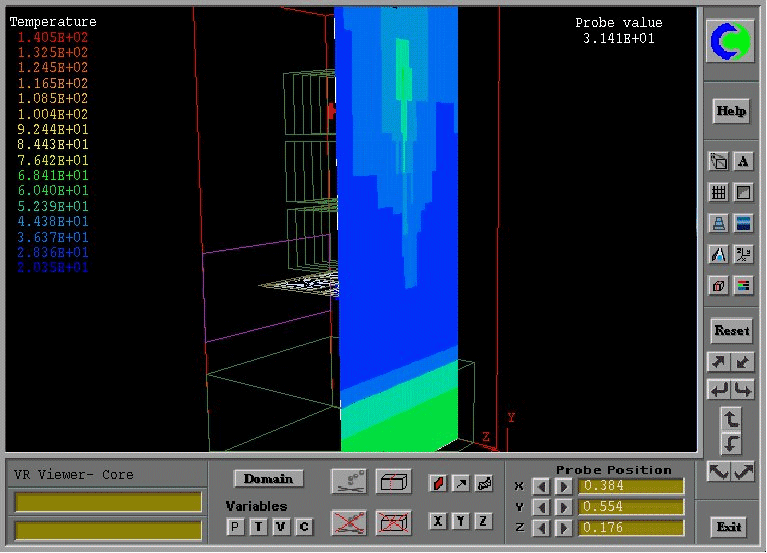Increase probe Z position with right arrow
This screenshot has height=553, width=767.
(x=563, y=528)
